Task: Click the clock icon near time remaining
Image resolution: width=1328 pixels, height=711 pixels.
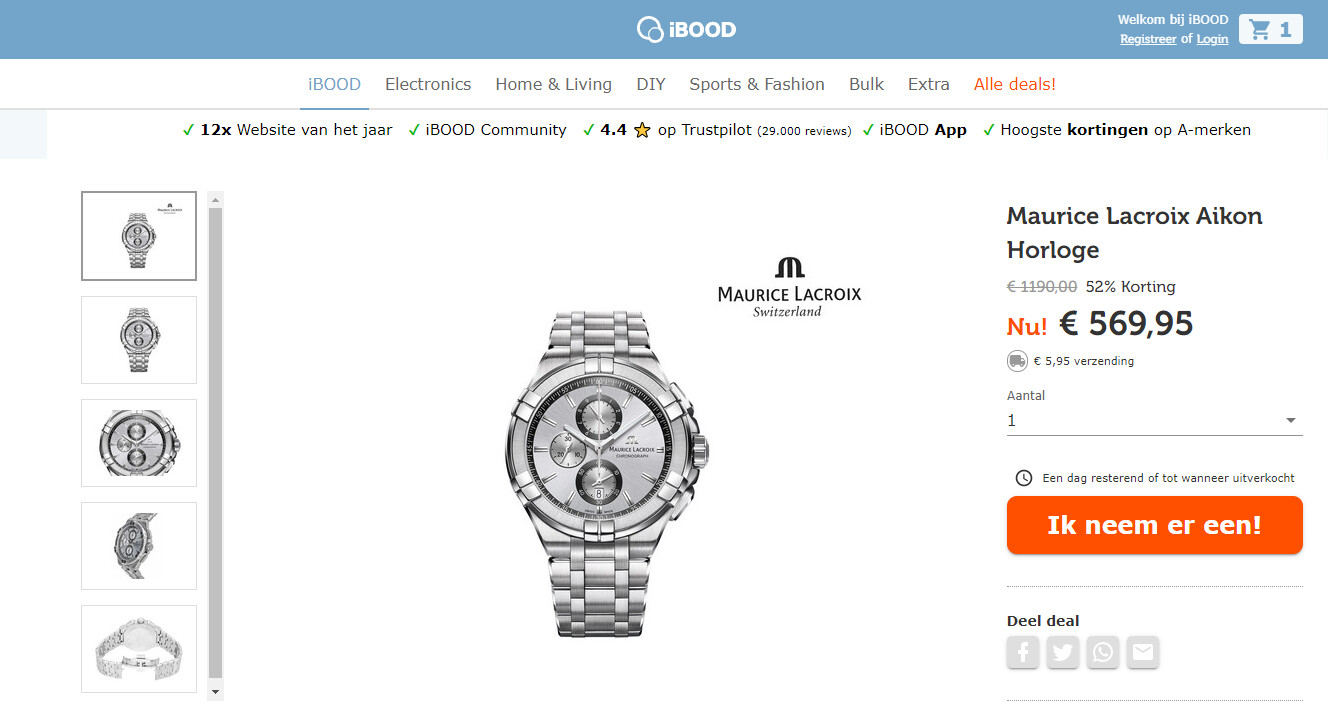Action: (x=1024, y=478)
